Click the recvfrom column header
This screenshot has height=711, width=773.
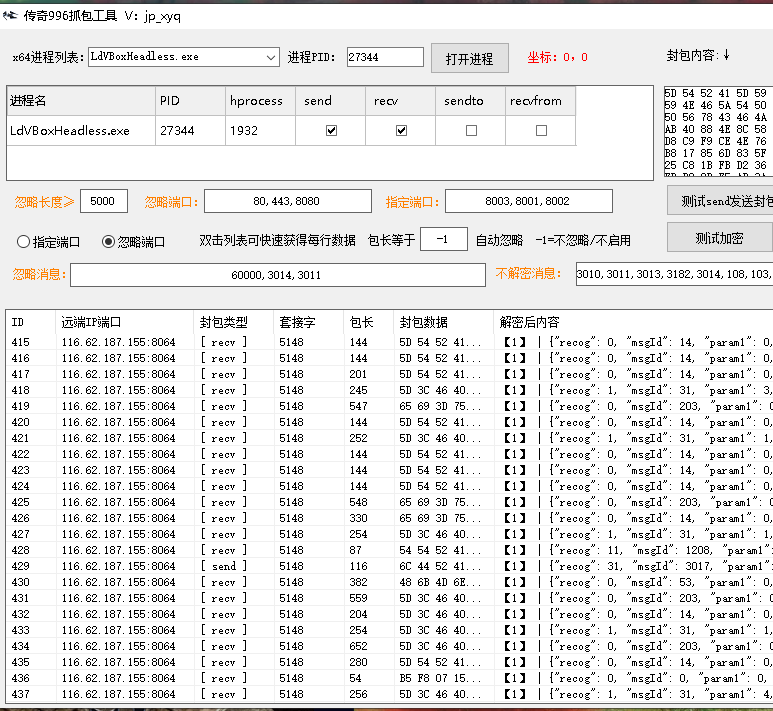(x=540, y=101)
